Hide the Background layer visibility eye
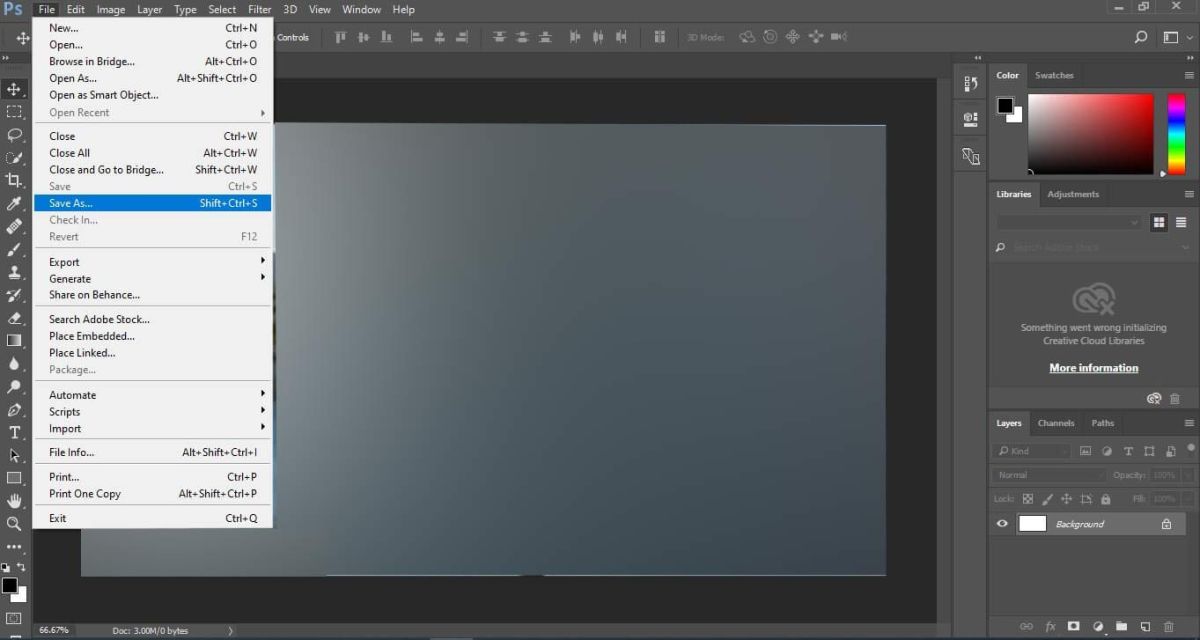The width and height of the screenshot is (1200, 640). (1001, 523)
